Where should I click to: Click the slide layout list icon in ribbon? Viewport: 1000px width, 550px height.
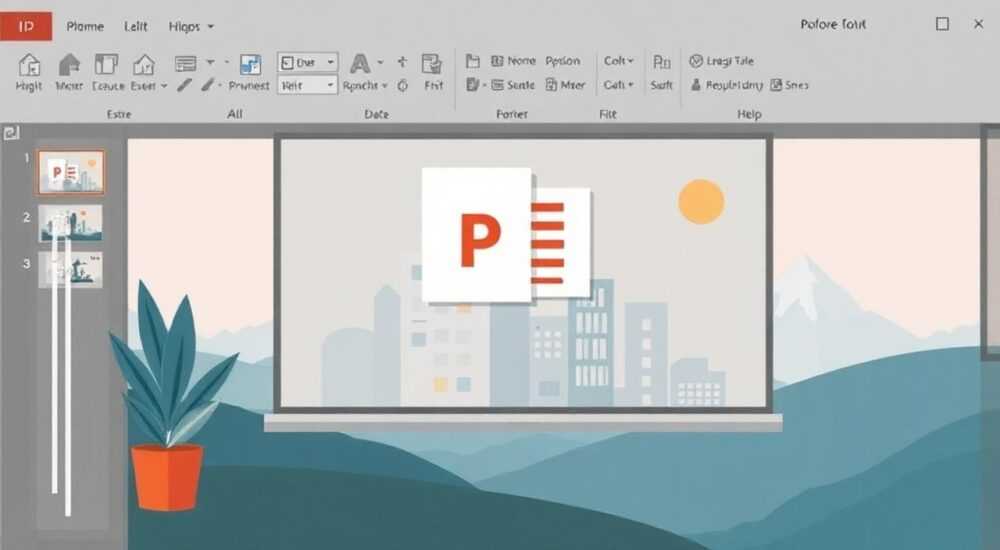(186, 63)
